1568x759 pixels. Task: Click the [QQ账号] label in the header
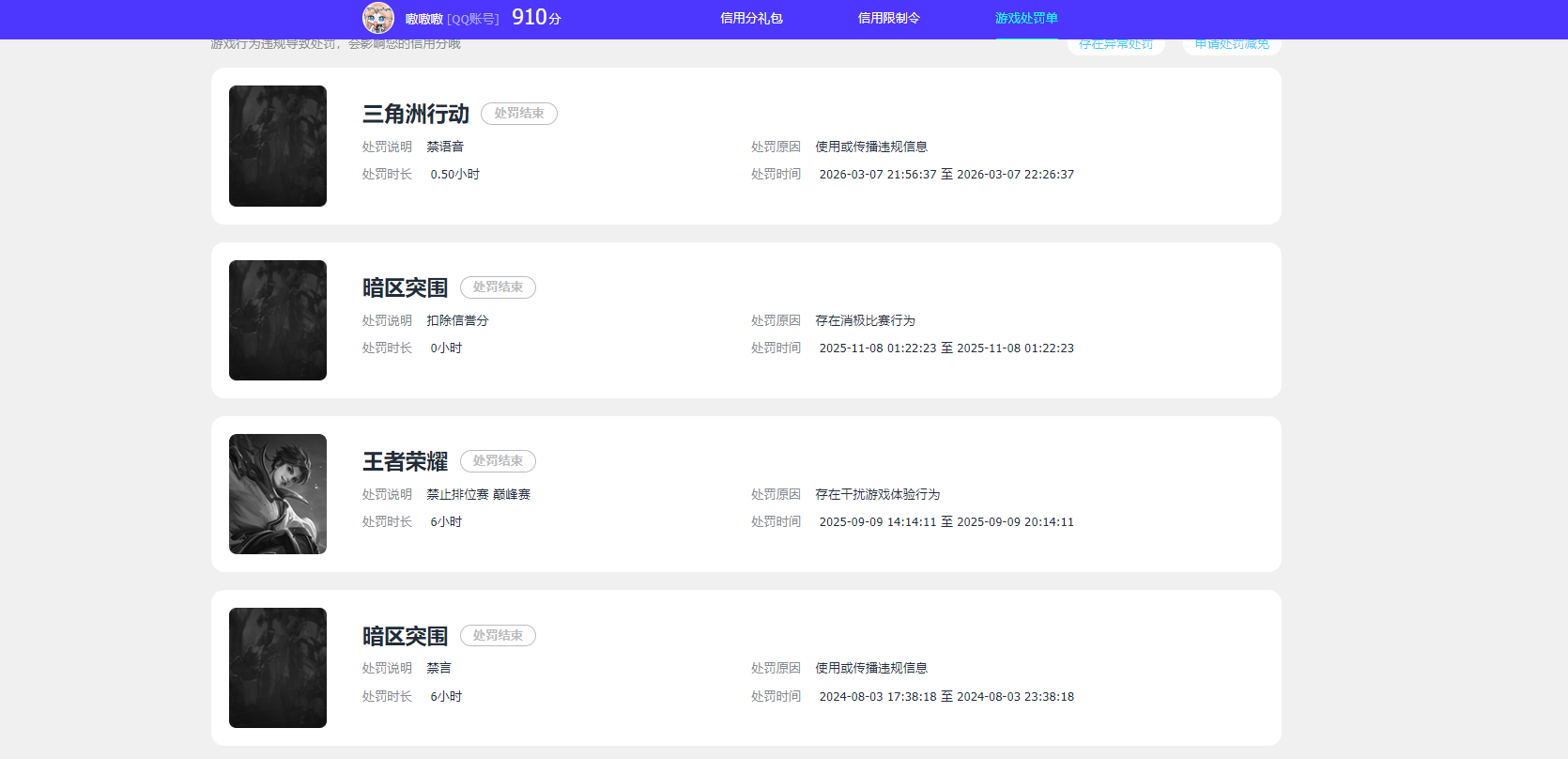coord(473,19)
